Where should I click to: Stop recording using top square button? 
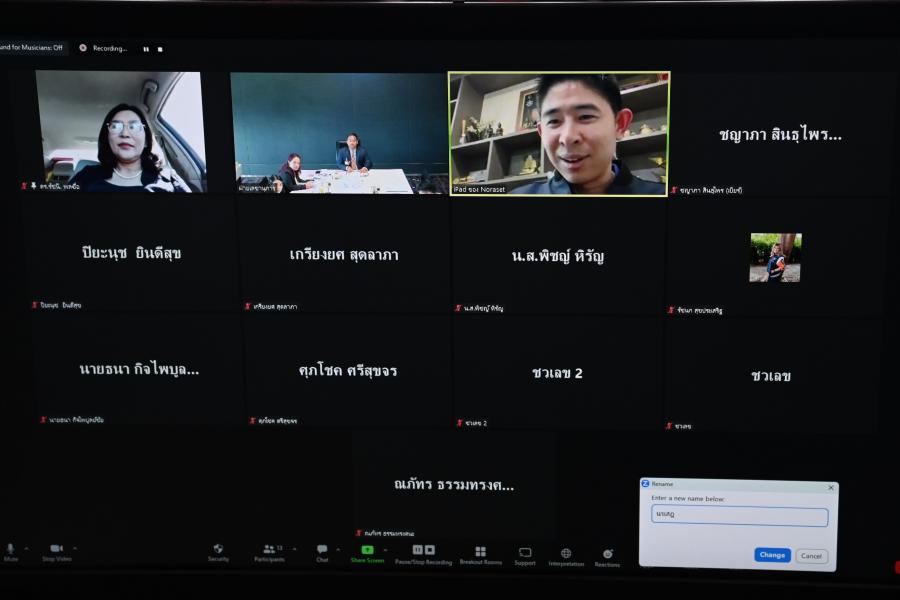tap(160, 49)
